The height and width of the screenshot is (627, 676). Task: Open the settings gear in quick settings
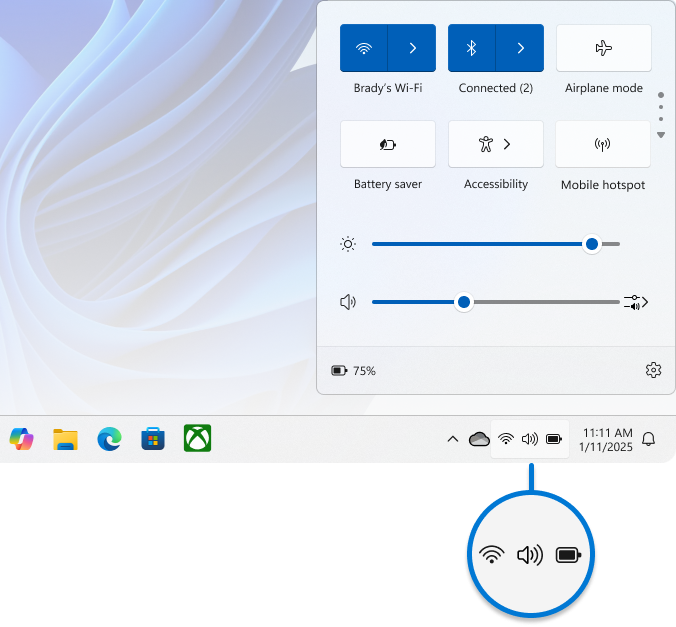click(x=653, y=370)
